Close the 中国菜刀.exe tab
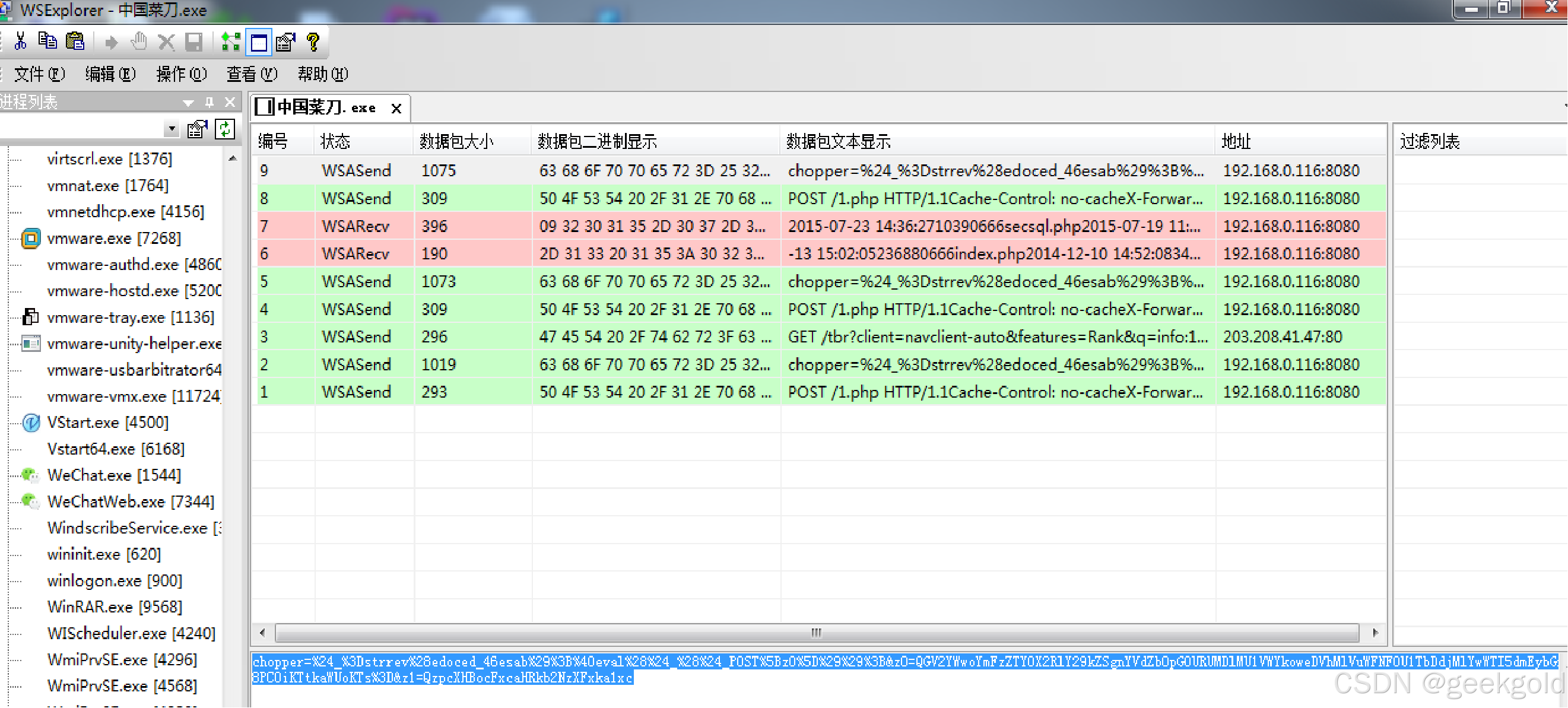The width and height of the screenshot is (1568, 708). [x=396, y=109]
